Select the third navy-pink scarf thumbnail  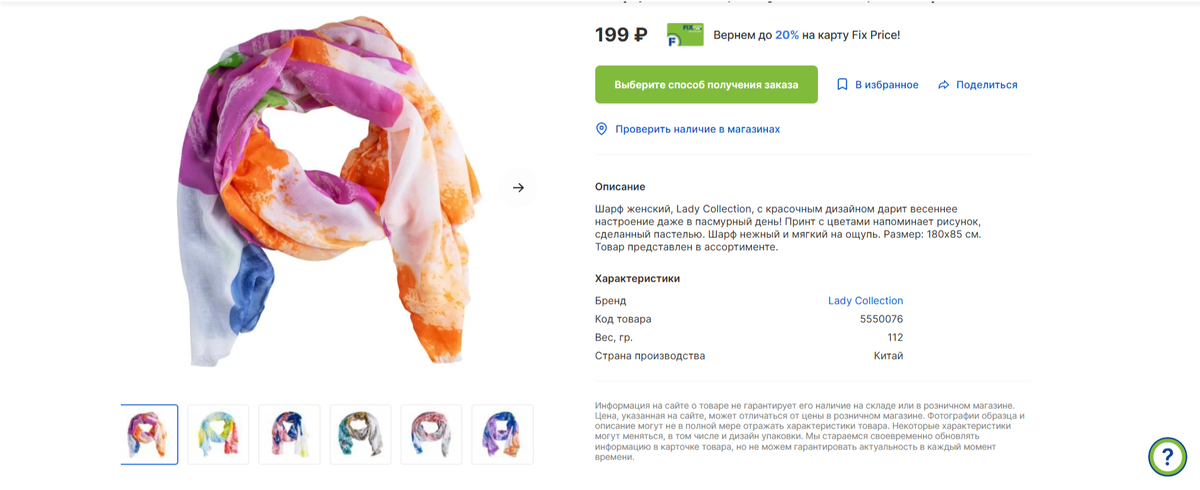289,435
